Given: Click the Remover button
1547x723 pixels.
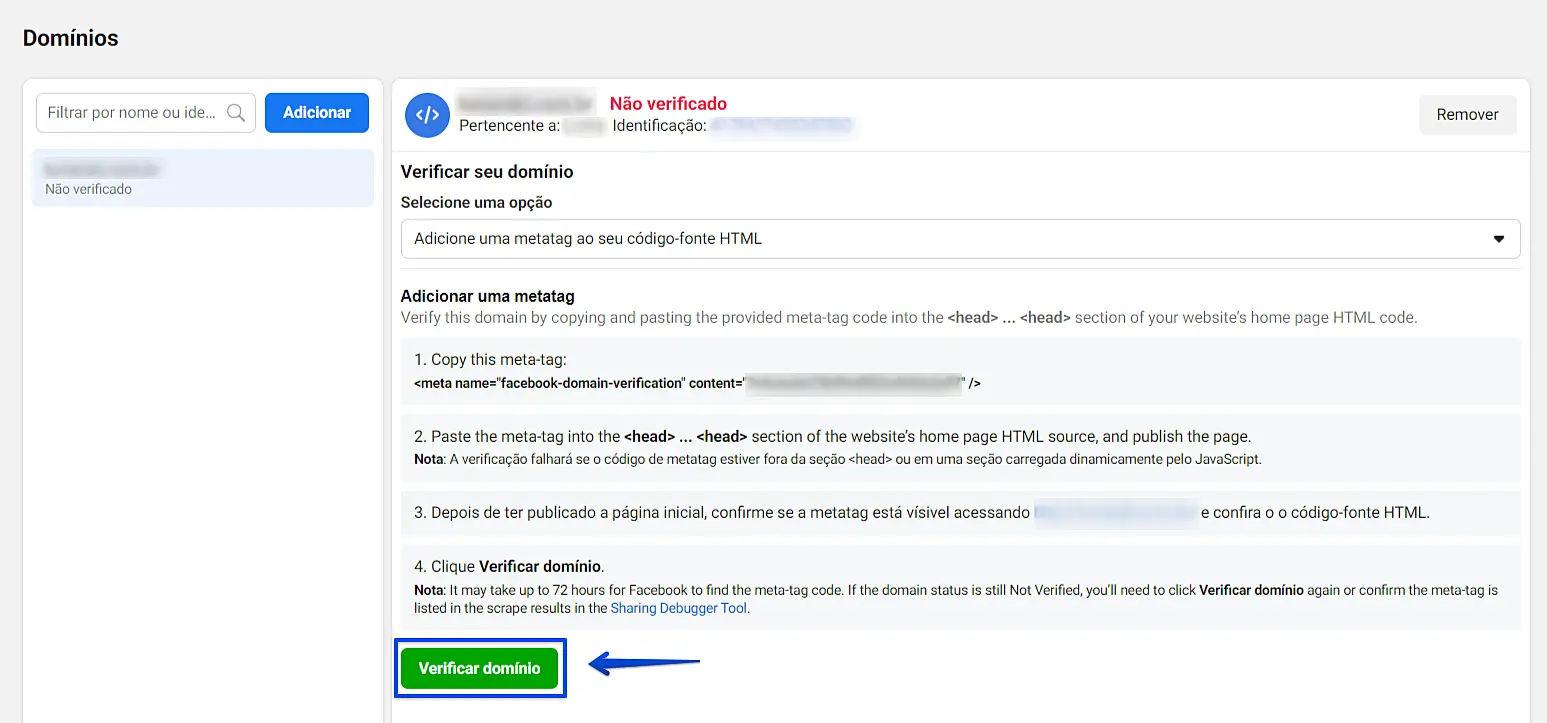Looking at the screenshot, I should click(x=1467, y=114).
